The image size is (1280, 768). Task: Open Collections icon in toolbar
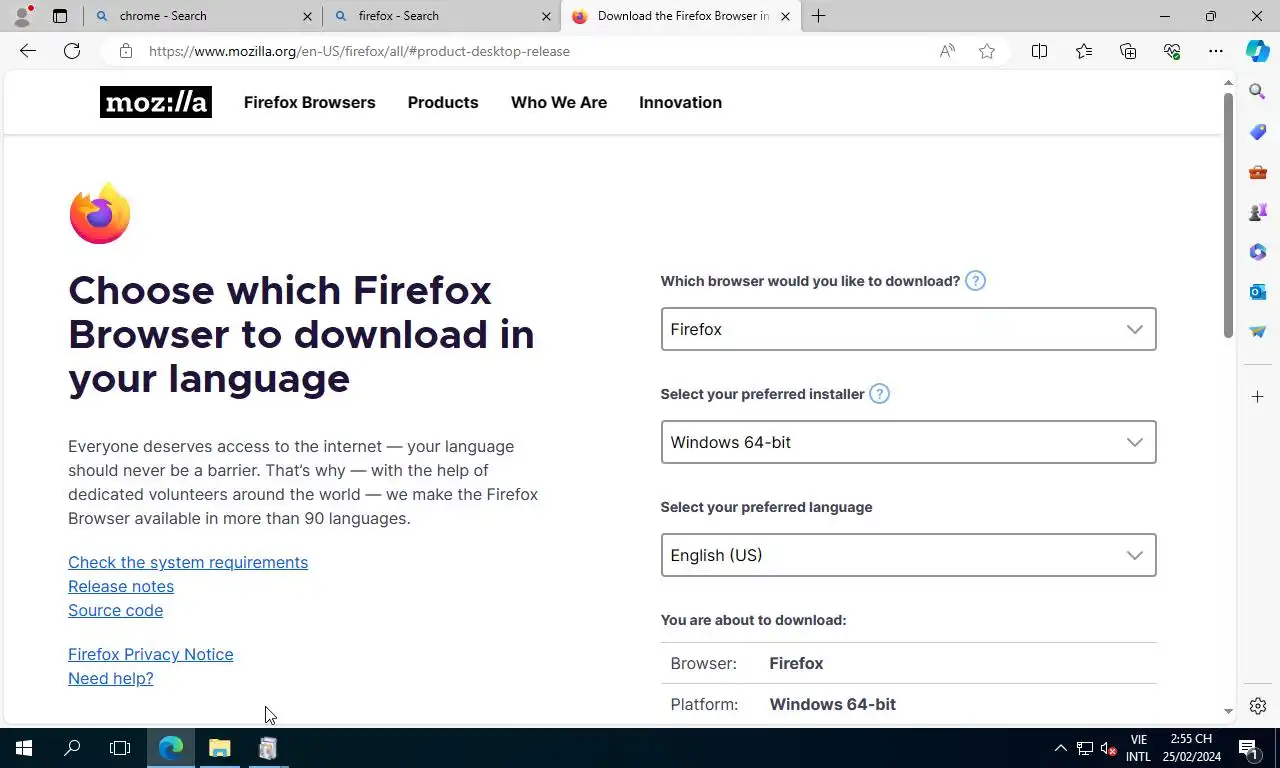[x=1128, y=51]
